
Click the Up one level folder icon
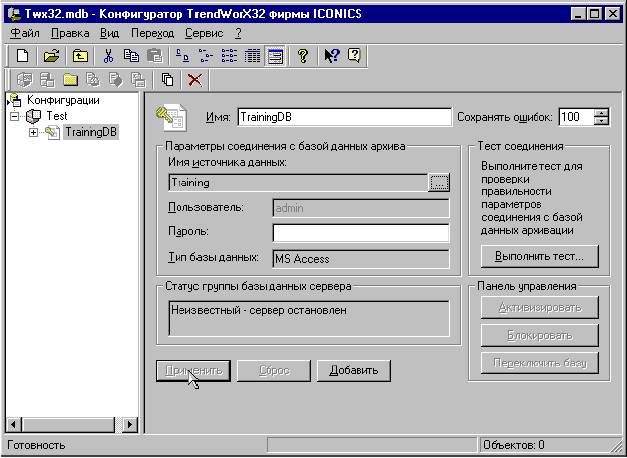[80, 56]
